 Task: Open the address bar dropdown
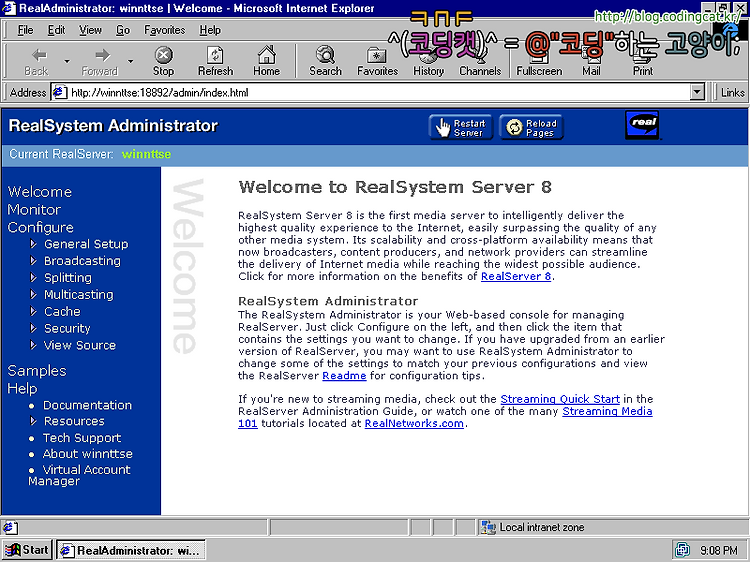pyautogui.click(x=698, y=92)
